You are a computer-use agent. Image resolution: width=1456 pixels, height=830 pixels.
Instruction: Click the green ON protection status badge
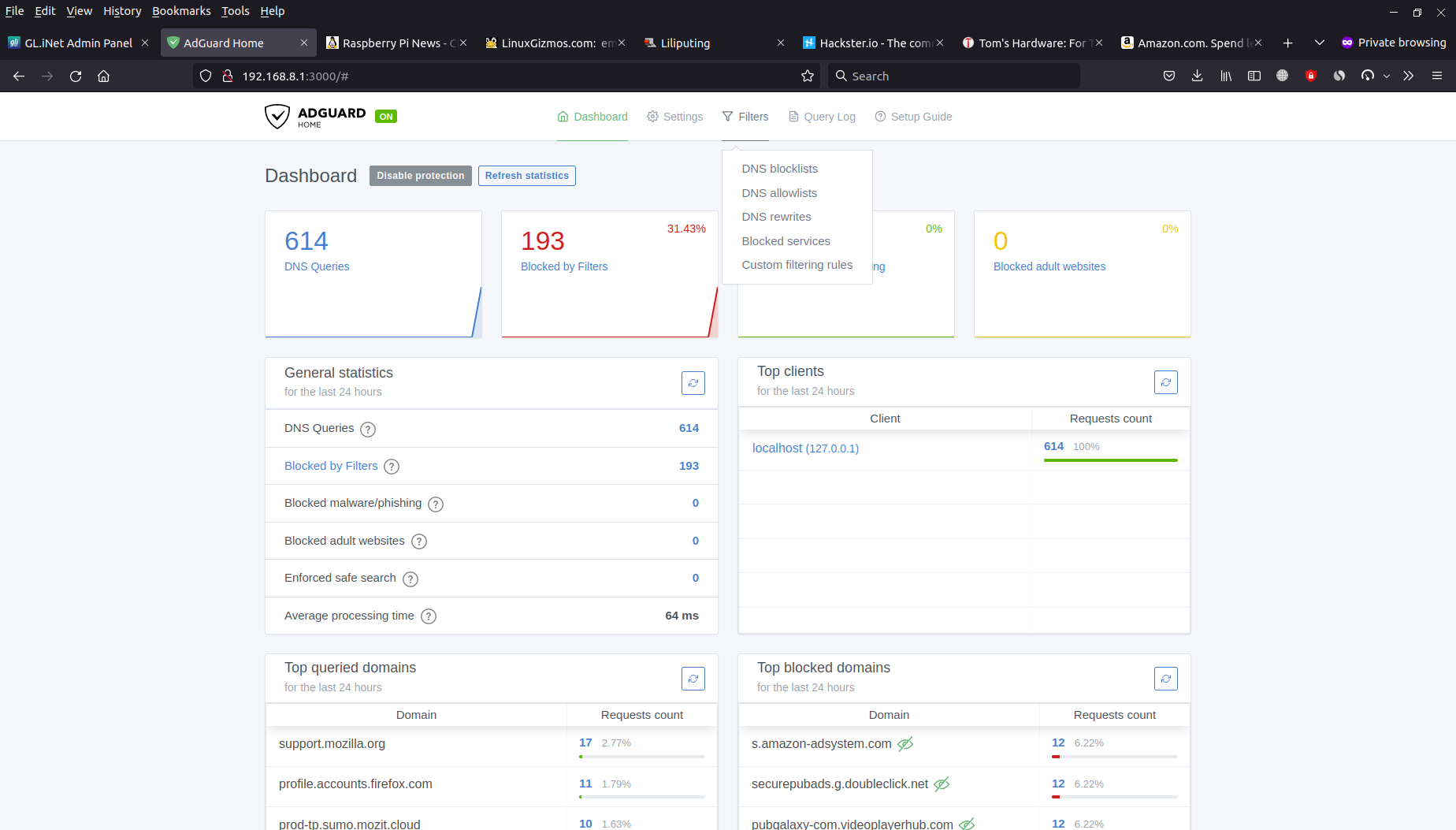(386, 117)
